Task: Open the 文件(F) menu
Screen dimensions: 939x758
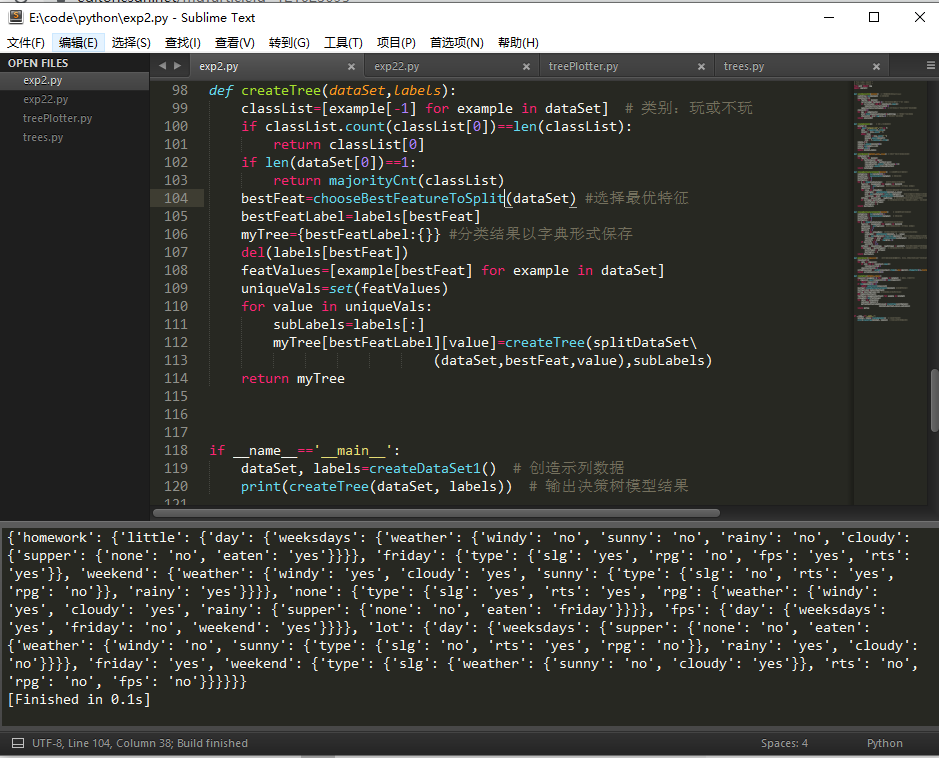Action: tap(25, 43)
